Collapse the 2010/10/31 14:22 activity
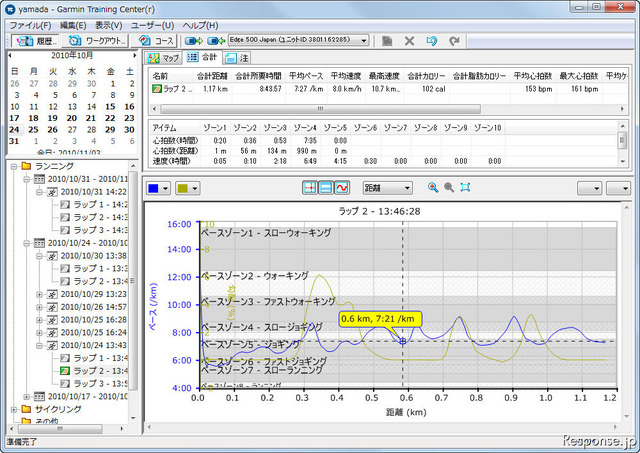640x453 pixels. [x=40, y=192]
